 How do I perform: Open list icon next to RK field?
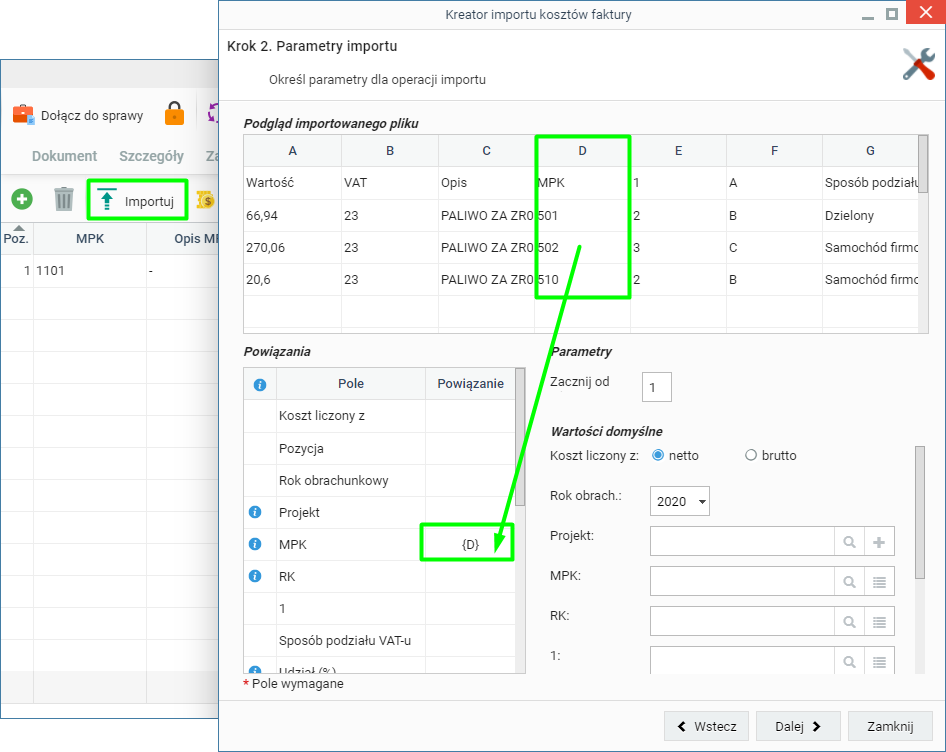point(879,622)
